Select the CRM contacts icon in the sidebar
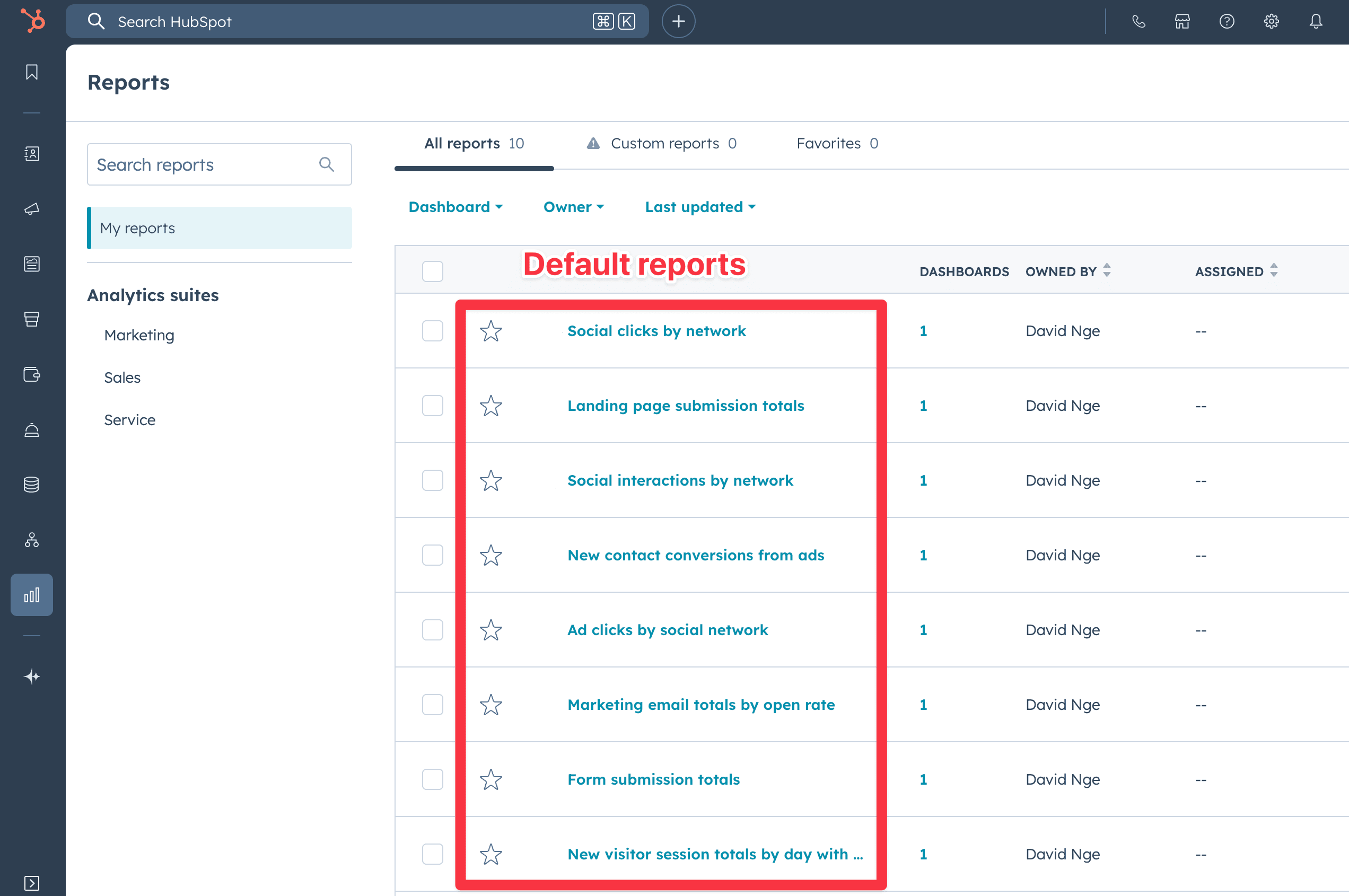Screen dimensions: 1349x896 [x=32, y=154]
